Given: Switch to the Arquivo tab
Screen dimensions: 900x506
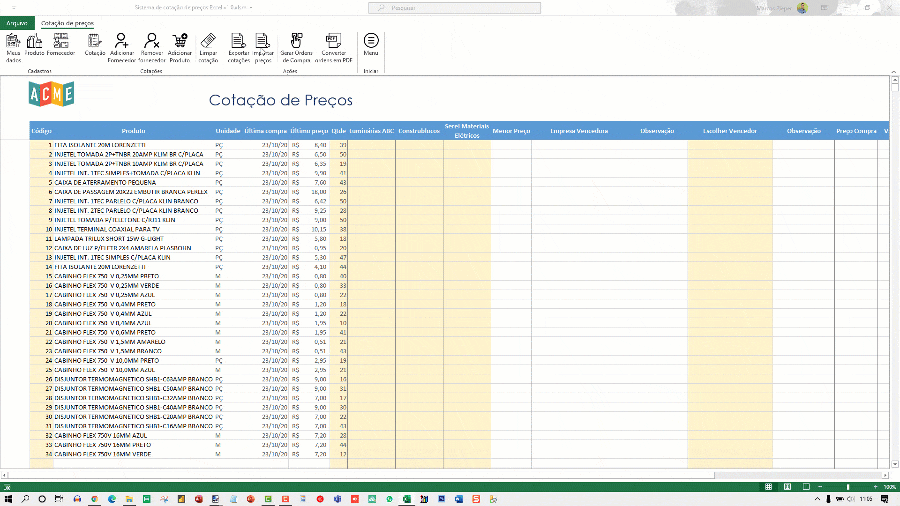Looking at the screenshot, I should coord(17,23).
